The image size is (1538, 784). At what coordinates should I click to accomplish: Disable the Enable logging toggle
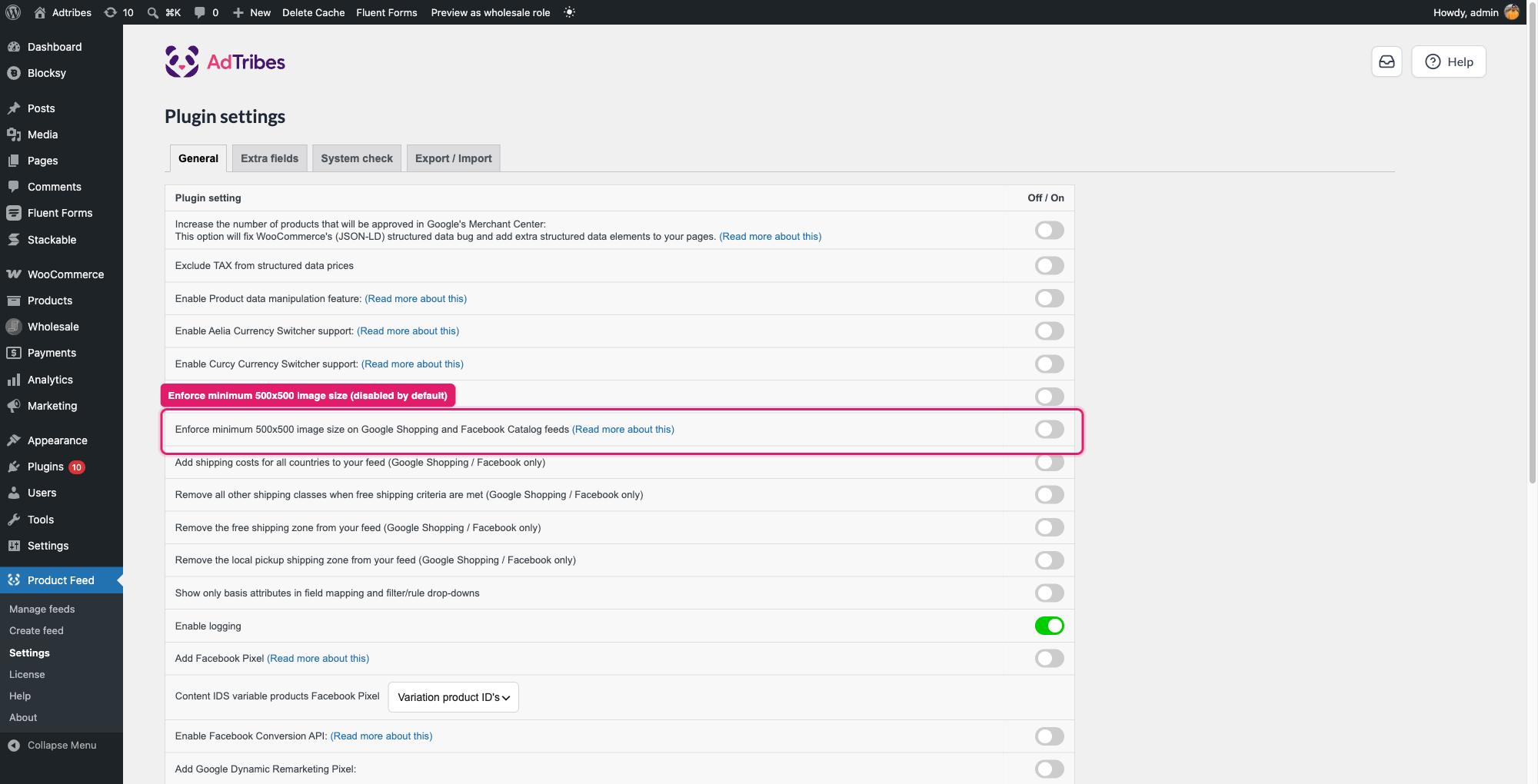(x=1049, y=626)
